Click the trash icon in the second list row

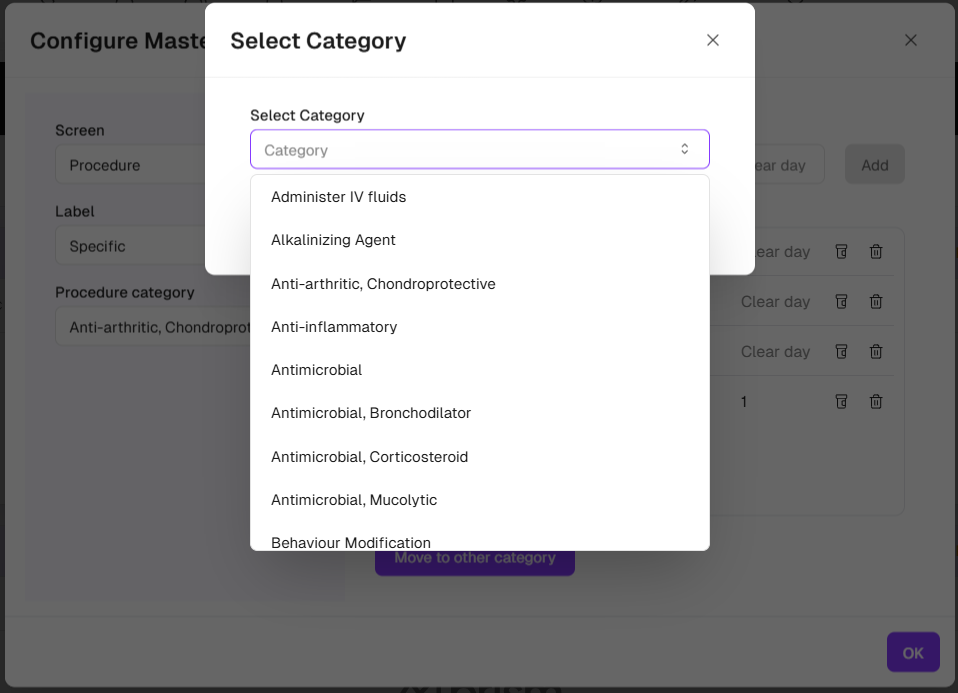[875, 301]
